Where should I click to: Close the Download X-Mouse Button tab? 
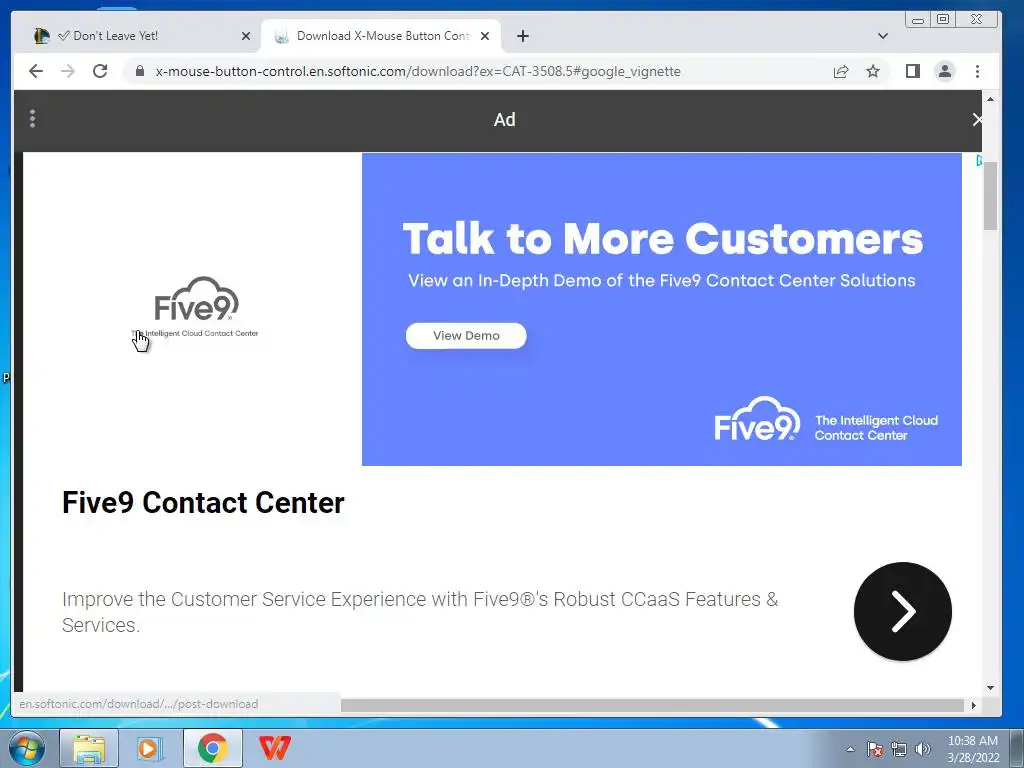(x=485, y=36)
